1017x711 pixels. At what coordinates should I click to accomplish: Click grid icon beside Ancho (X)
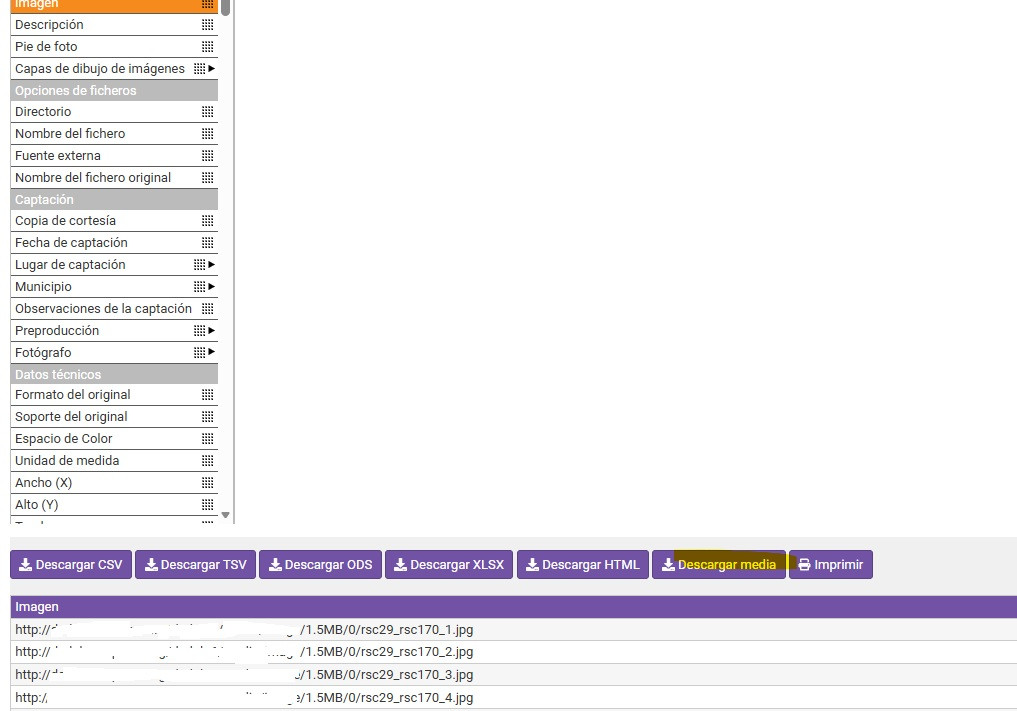coord(207,483)
